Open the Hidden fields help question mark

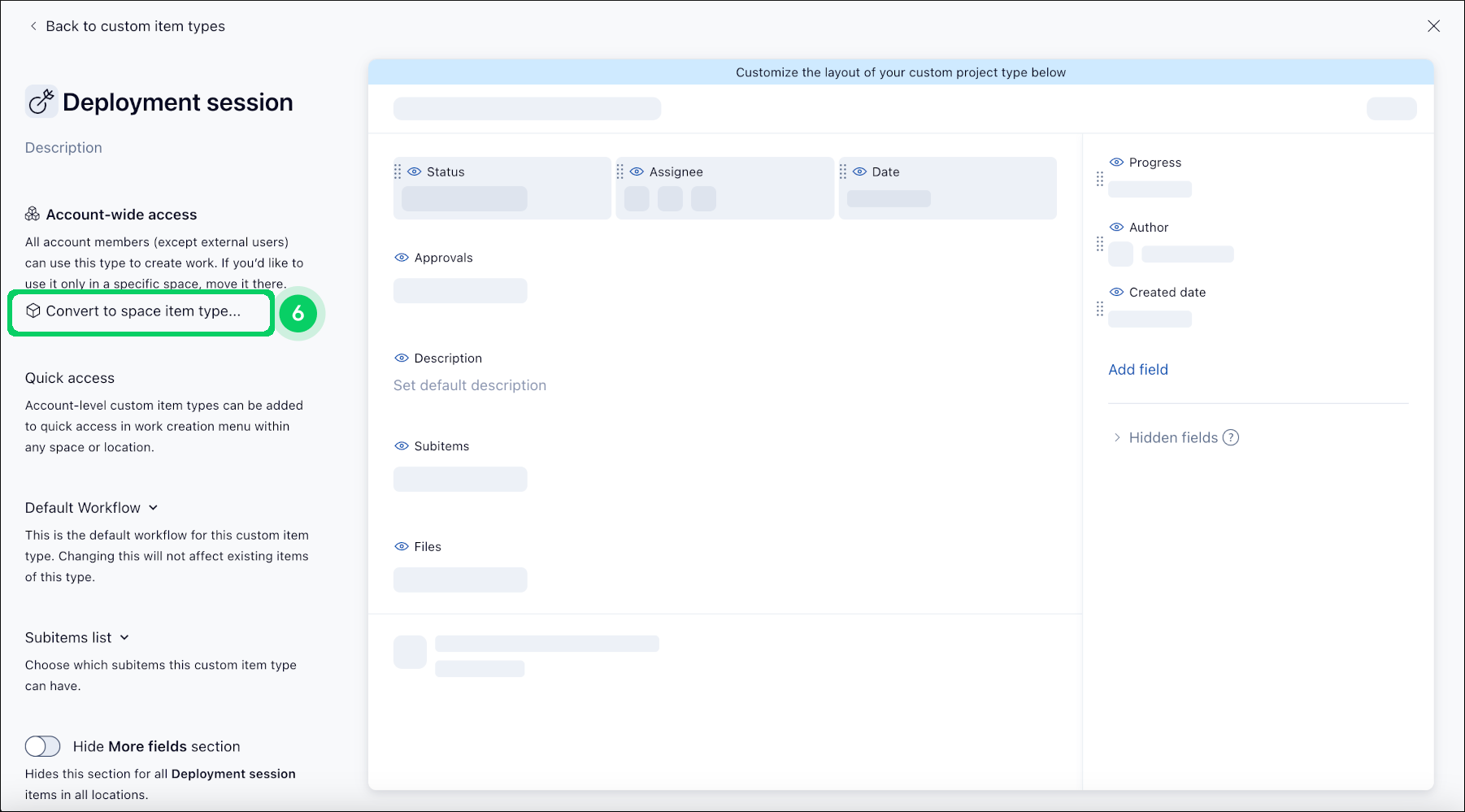[x=1232, y=437]
